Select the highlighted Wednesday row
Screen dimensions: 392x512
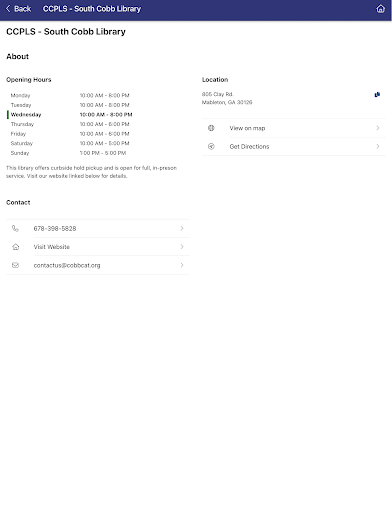(70, 115)
